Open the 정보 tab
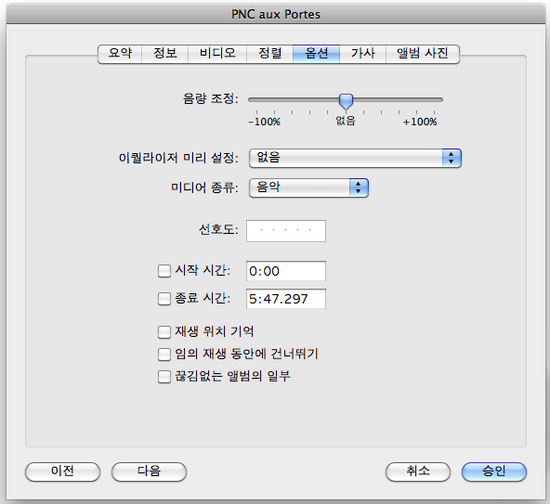 165,53
